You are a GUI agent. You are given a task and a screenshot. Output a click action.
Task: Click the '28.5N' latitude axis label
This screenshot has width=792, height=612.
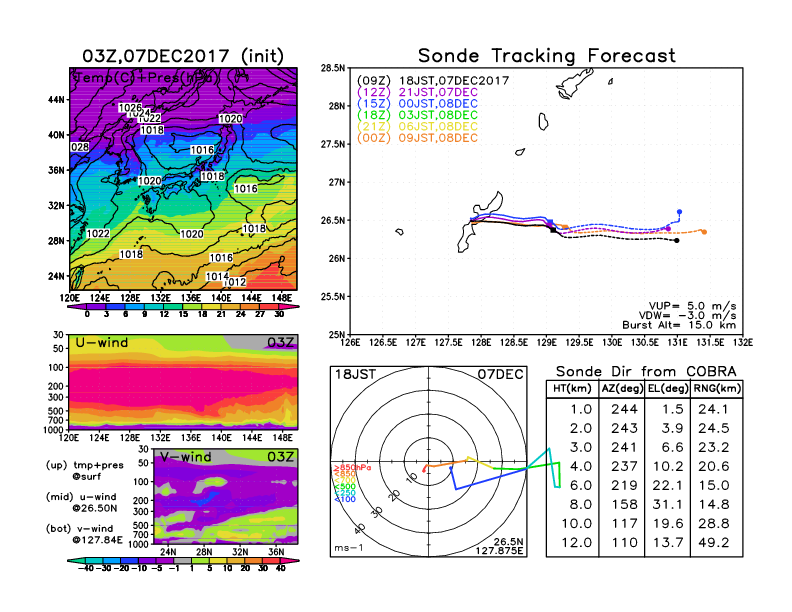[x=333, y=68]
